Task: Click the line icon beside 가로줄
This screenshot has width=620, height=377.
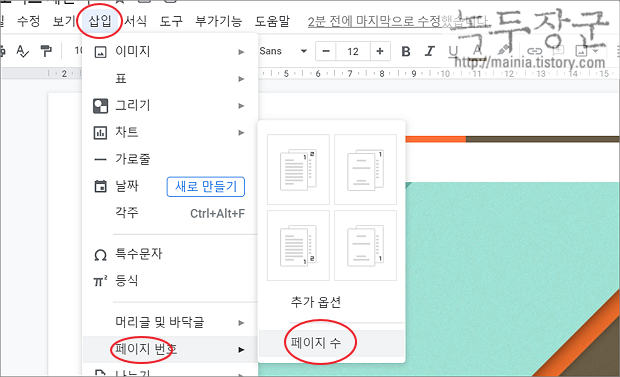Action: pyautogui.click(x=100, y=160)
